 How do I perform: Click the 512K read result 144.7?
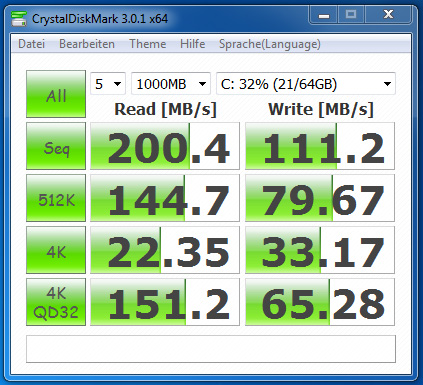[165, 198]
